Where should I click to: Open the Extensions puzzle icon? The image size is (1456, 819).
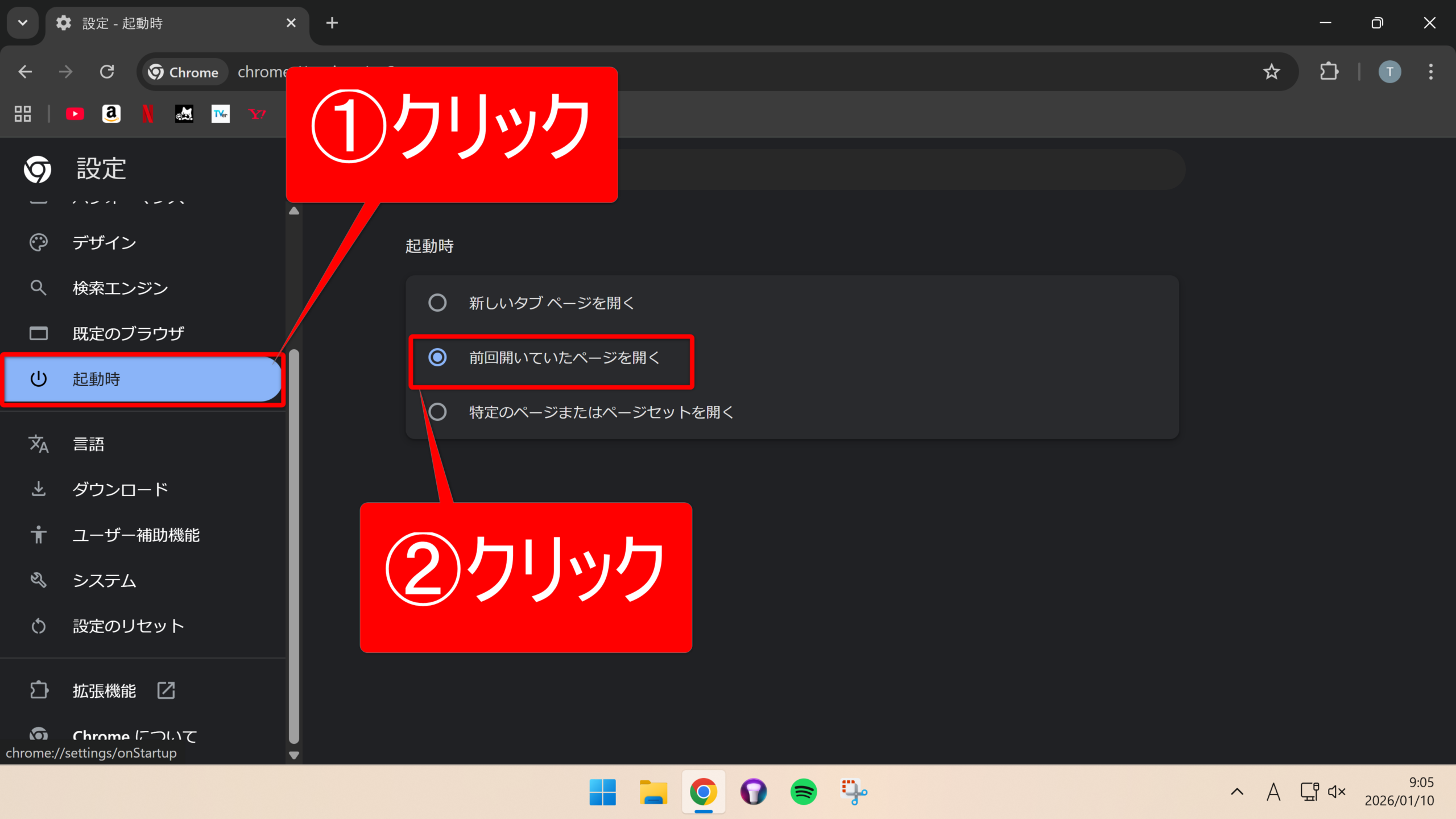(x=1329, y=72)
